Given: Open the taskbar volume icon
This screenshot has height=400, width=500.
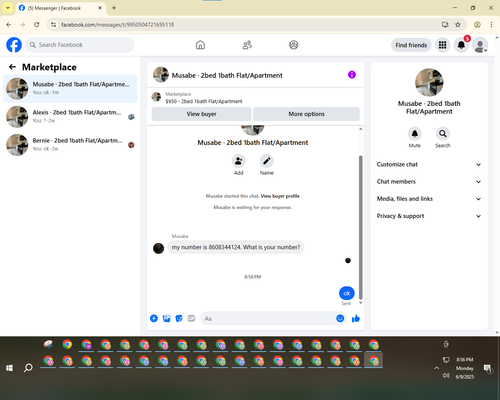Looking at the screenshot, I should click(x=446, y=376).
